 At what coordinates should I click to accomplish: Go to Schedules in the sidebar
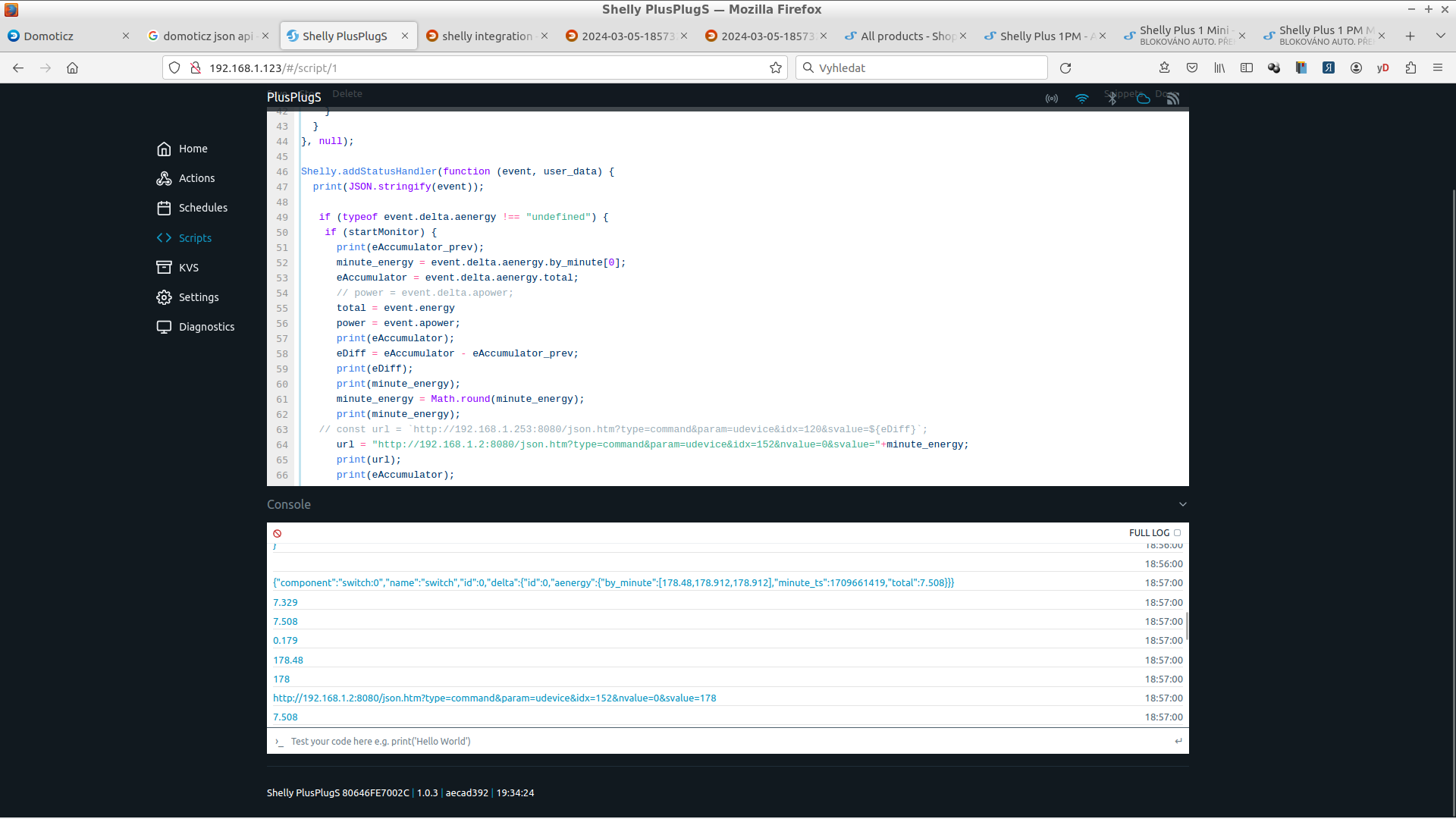click(192, 208)
